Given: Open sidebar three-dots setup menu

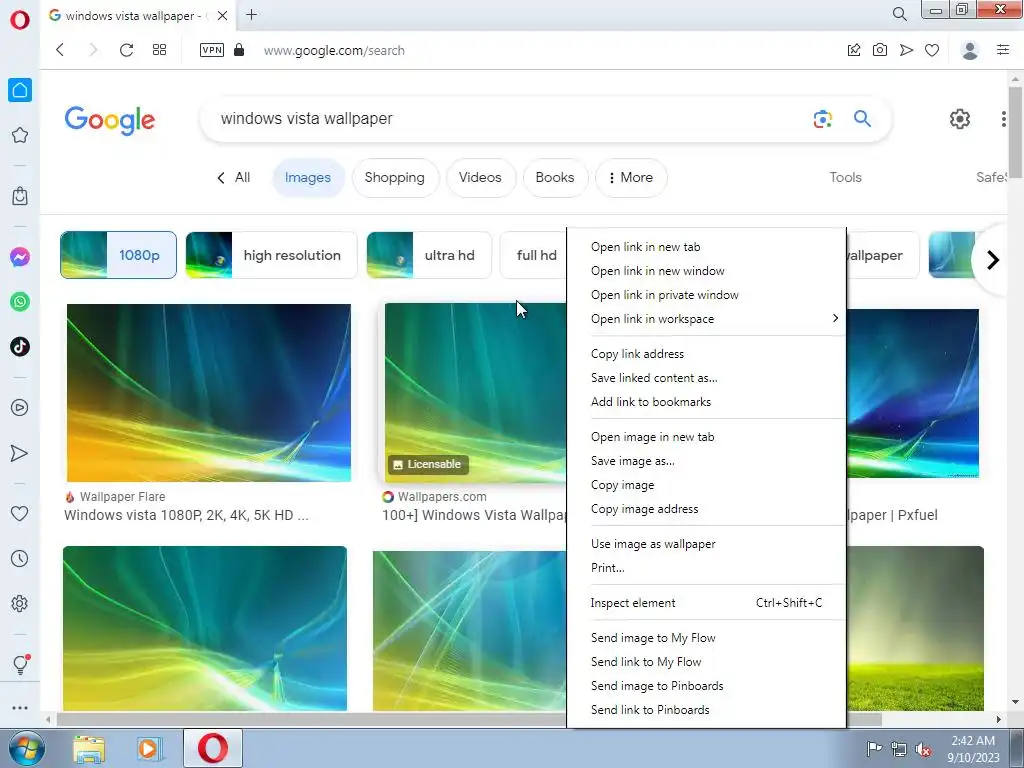Looking at the screenshot, I should click(x=20, y=708).
